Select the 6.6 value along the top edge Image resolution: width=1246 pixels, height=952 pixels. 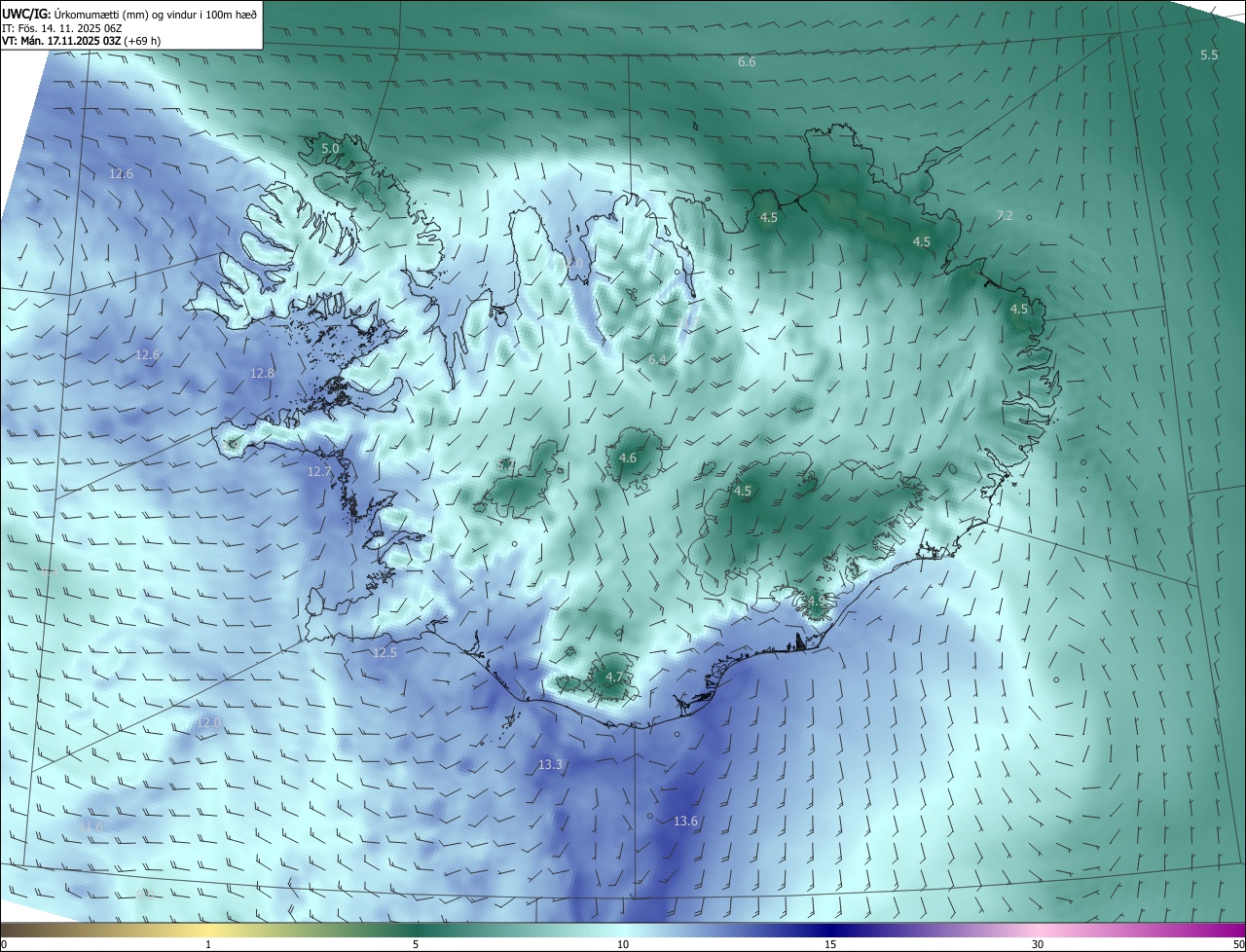[747, 61]
